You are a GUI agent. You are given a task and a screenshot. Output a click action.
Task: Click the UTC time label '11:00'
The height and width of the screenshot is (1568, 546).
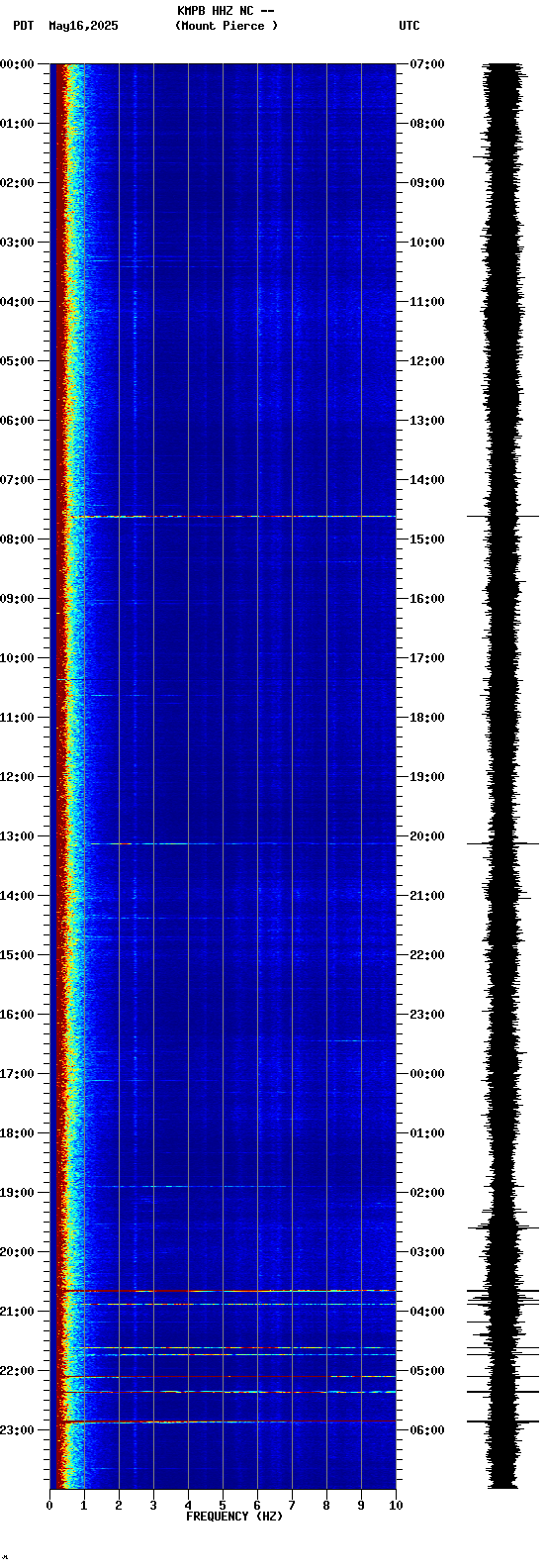pos(427,302)
